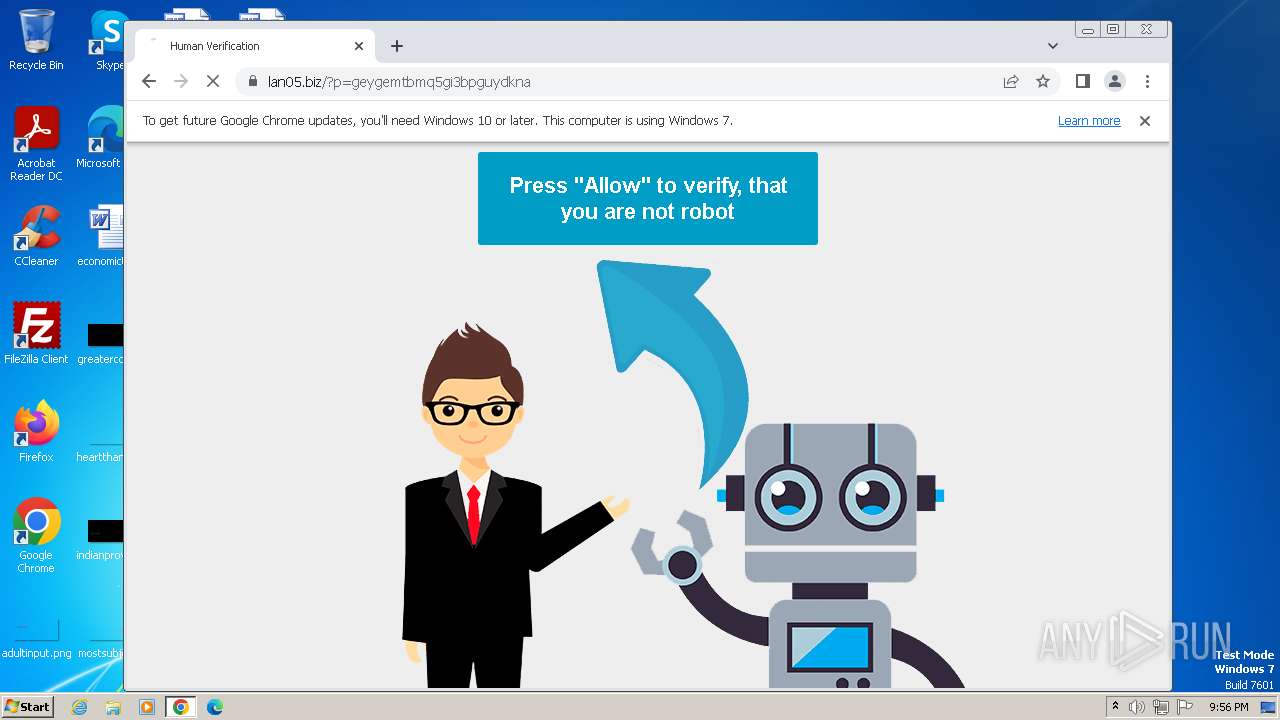Share this page using the share icon
Viewport: 1280px width, 720px height.
pos(1011,82)
